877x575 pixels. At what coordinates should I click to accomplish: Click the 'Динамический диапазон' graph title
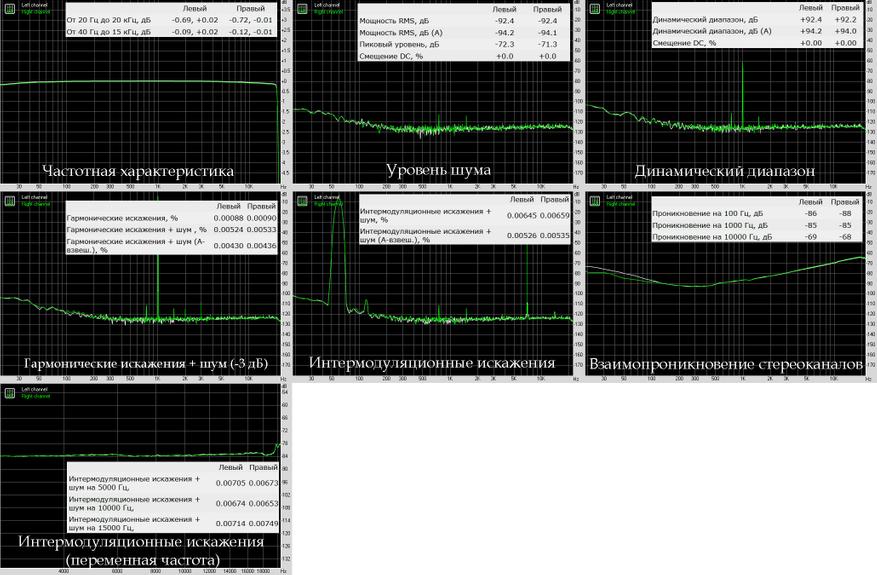coord(724,171)
